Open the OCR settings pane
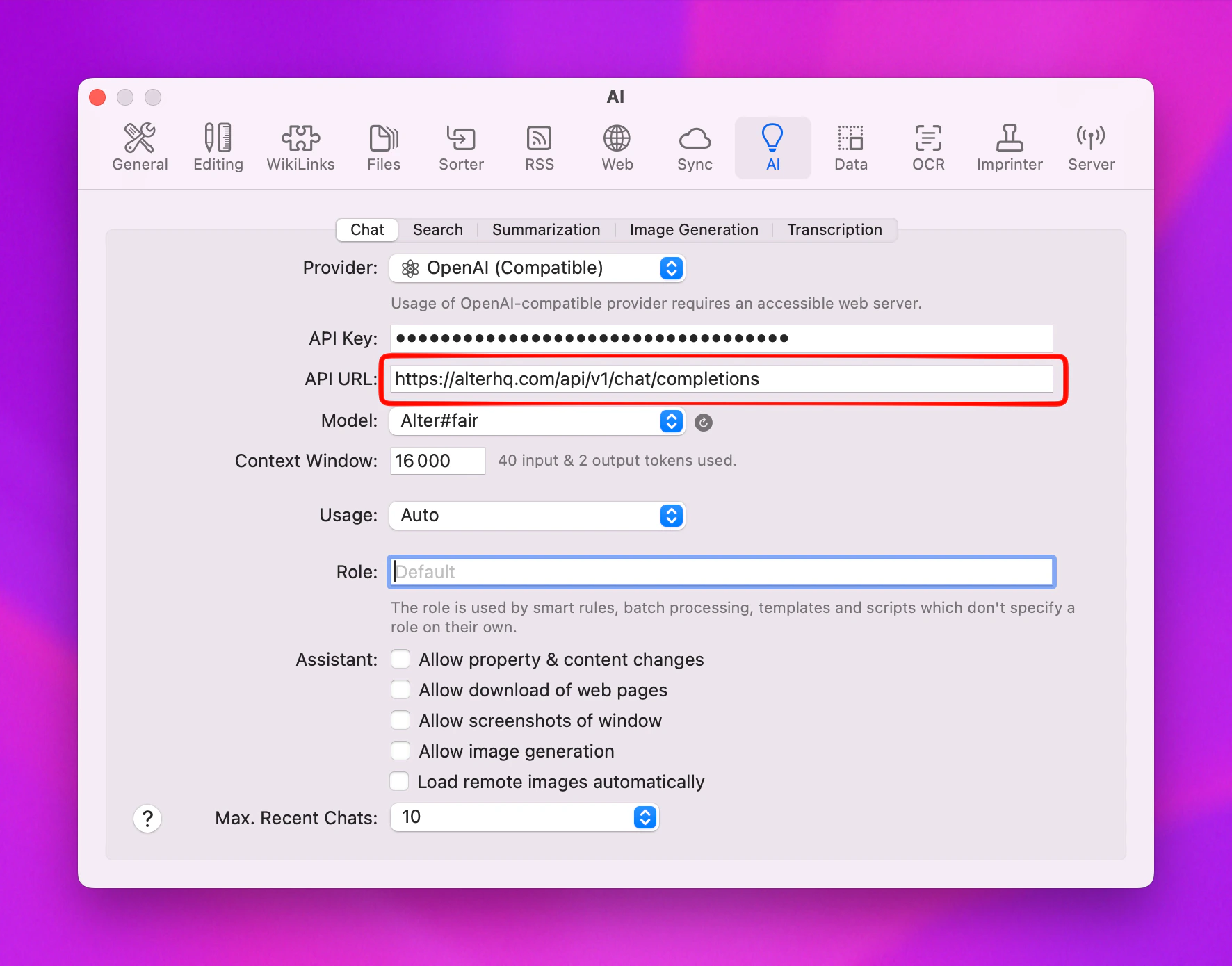This screenshot has width=1232, height=966. click(x=928, y=148)
